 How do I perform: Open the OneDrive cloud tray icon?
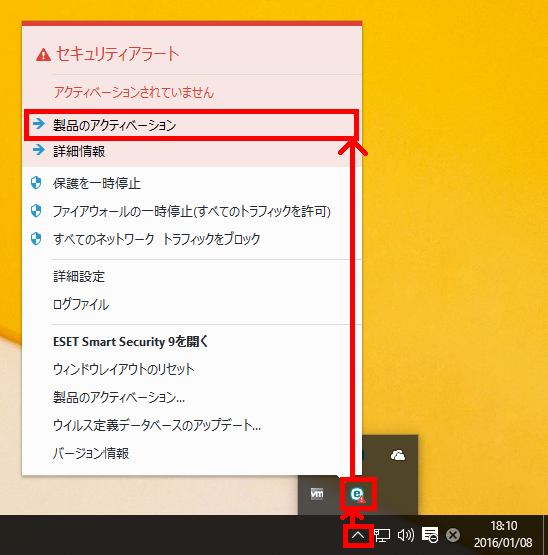coord(398,455)
